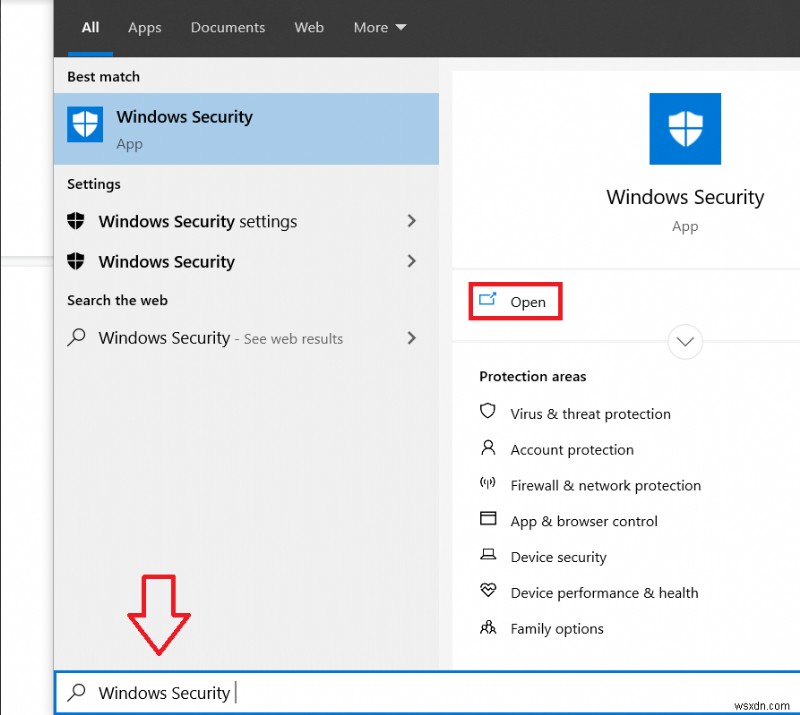Switch to the Documents tab

[x=227, y=27]
